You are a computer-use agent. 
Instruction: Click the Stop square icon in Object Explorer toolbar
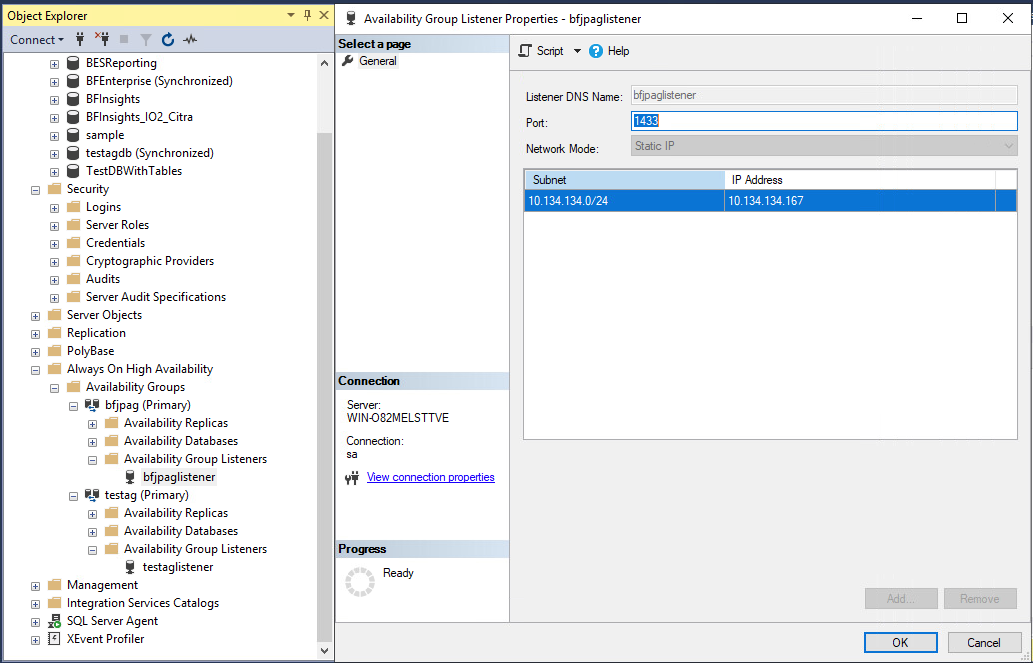tap(124, 40)
